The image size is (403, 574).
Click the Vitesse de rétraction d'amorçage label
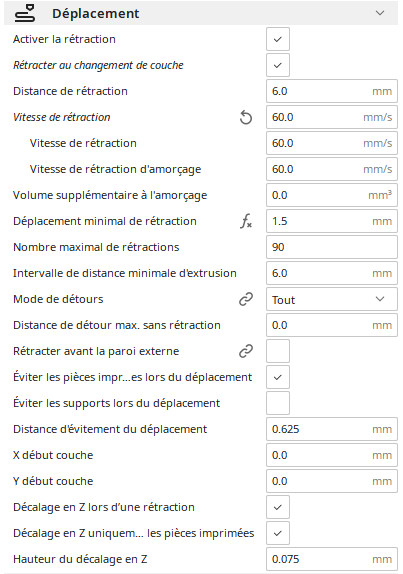click(115, 169)
